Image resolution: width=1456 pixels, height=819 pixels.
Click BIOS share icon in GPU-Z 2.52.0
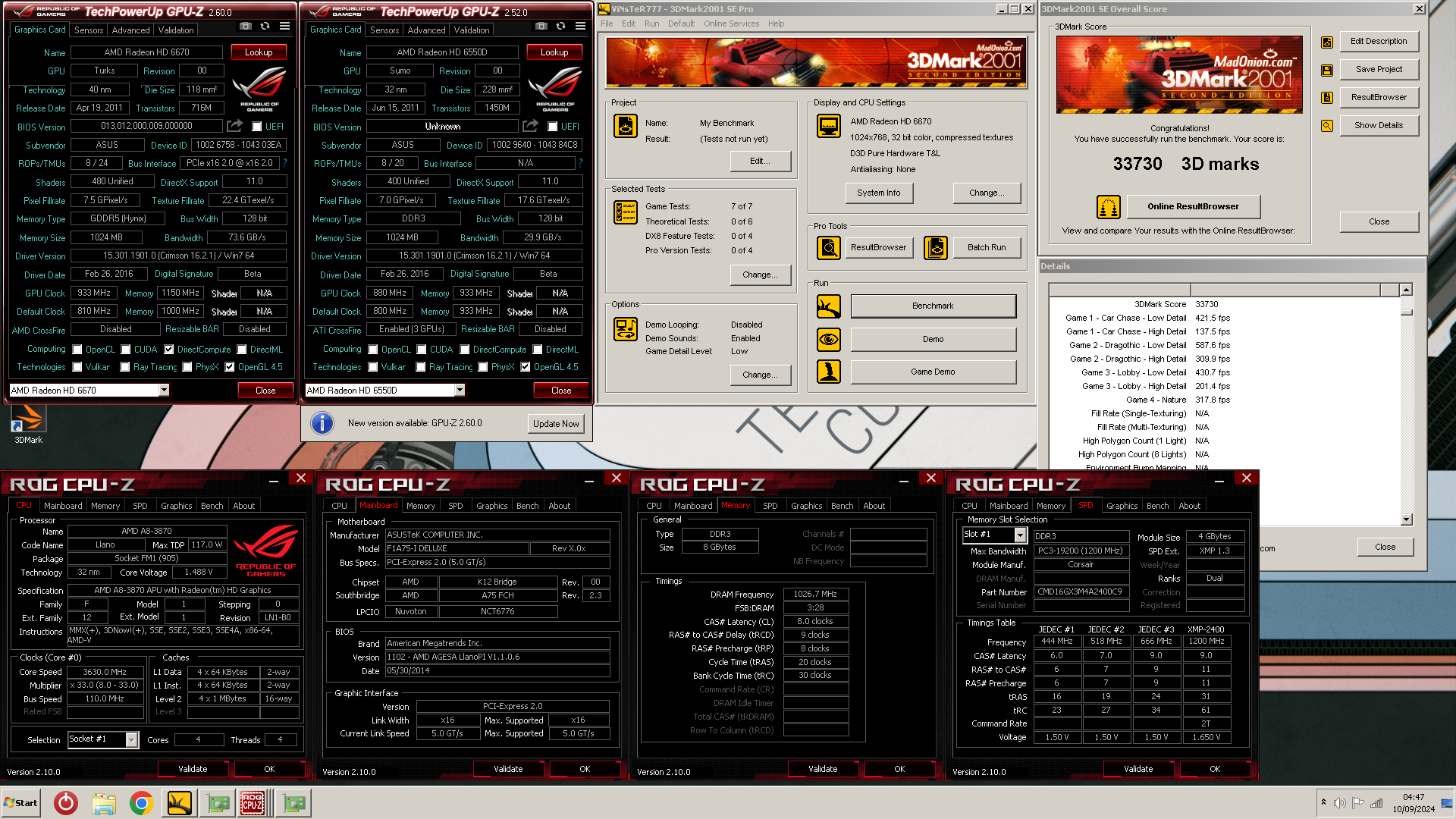point(531,126)
